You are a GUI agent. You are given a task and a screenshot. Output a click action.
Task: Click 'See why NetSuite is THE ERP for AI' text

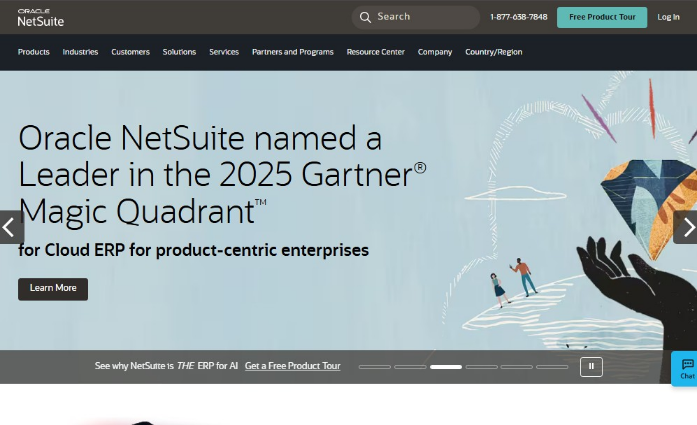(x=166, y=366)
